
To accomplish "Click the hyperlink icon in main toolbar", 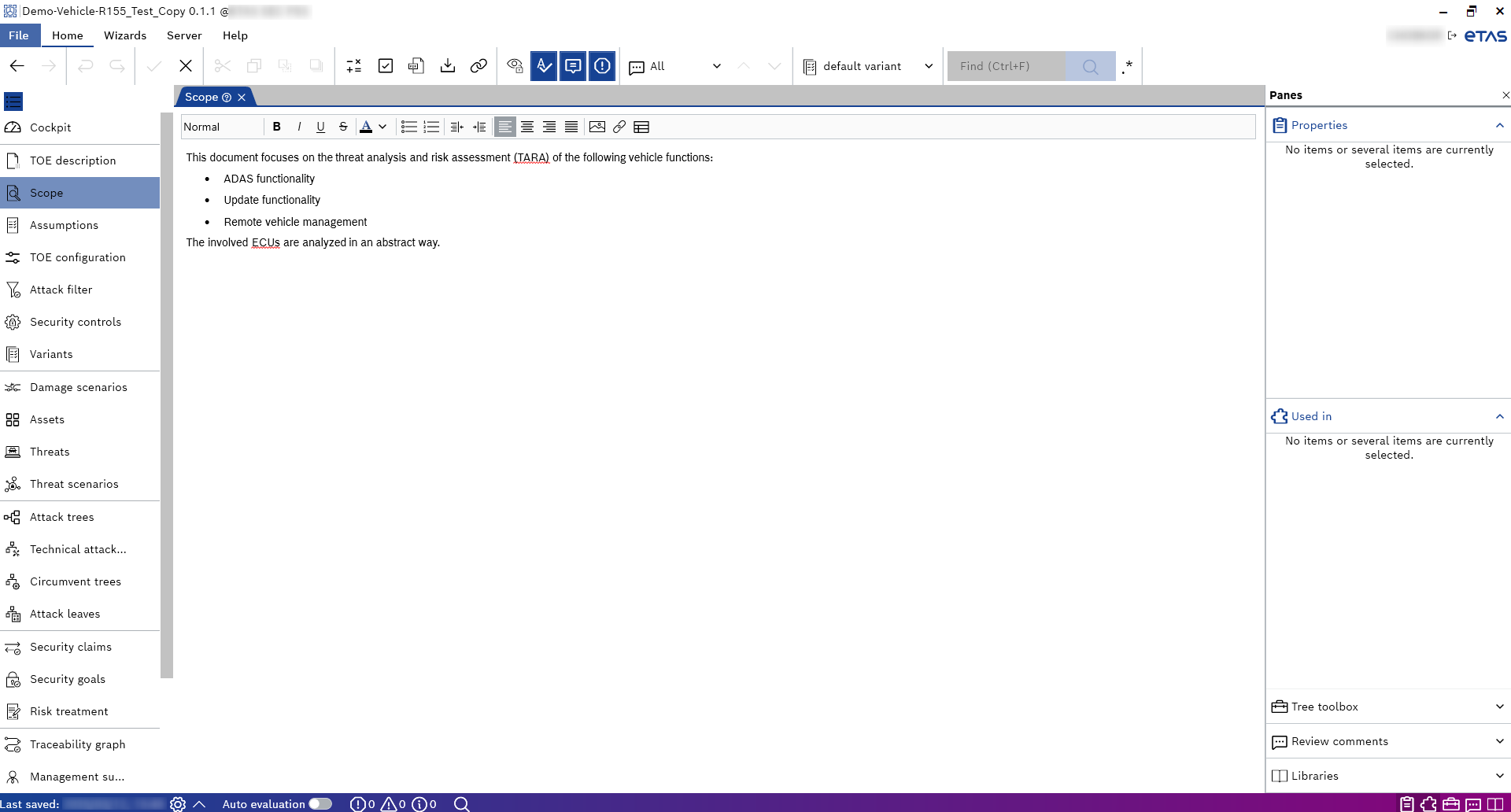I will (478, 66).
